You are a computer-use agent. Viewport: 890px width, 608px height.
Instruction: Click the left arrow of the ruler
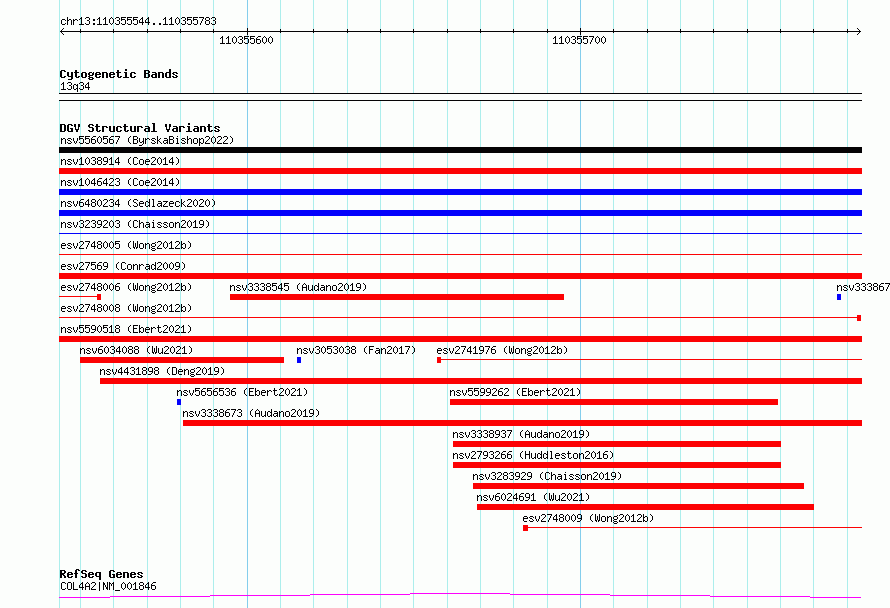coord(62,31)
